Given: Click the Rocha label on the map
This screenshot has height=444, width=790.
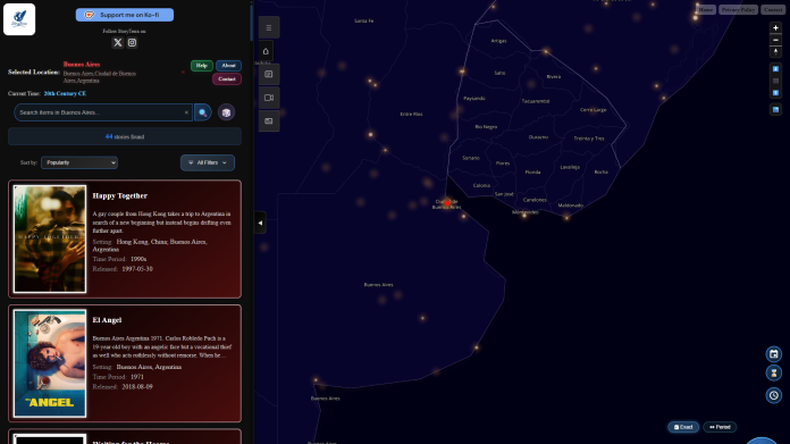Looking at the screenshot, I should click(x=601, y=172).
